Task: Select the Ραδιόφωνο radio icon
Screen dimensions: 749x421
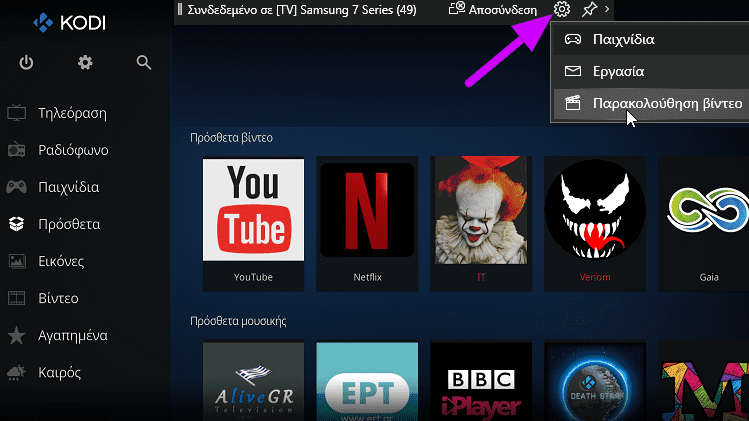Action: [x=17, y=150]
